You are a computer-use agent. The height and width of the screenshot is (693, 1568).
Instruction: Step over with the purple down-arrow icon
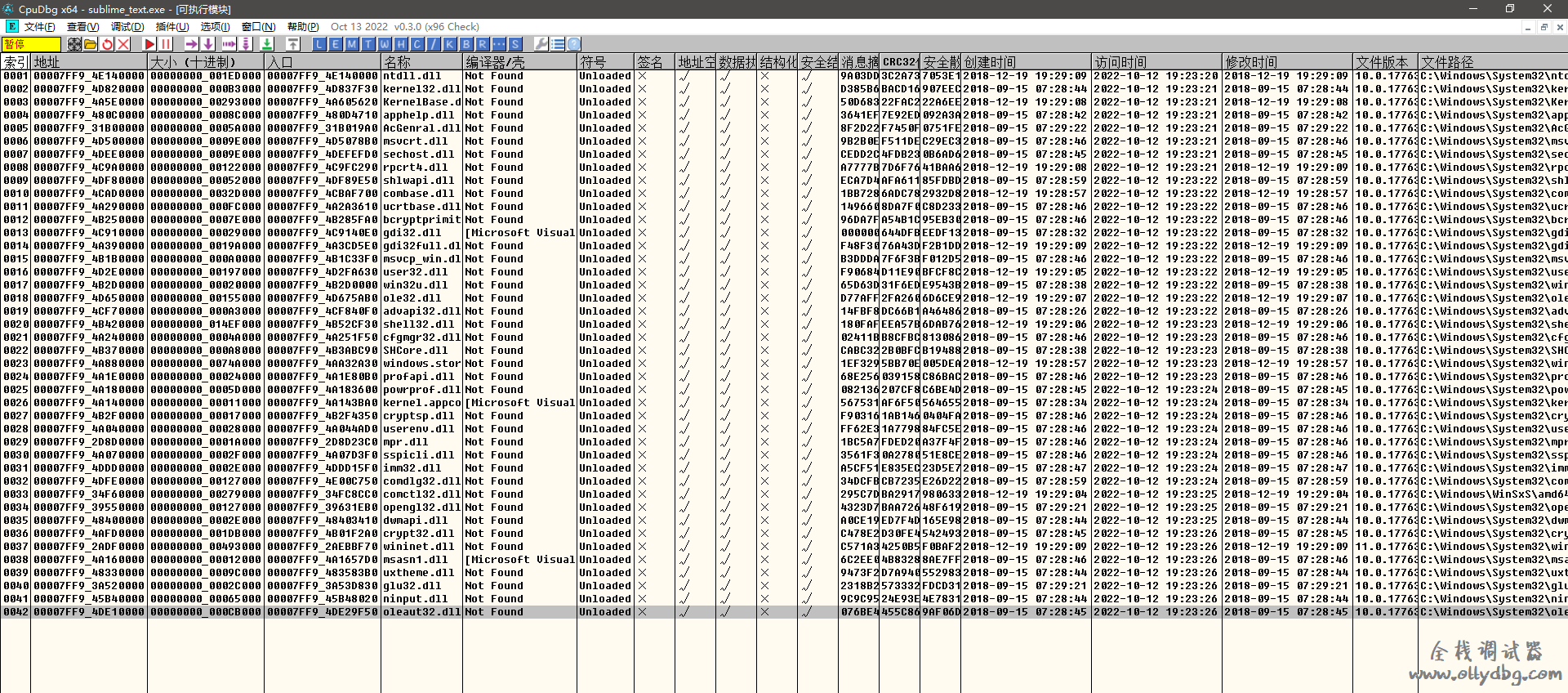(207, 44)
